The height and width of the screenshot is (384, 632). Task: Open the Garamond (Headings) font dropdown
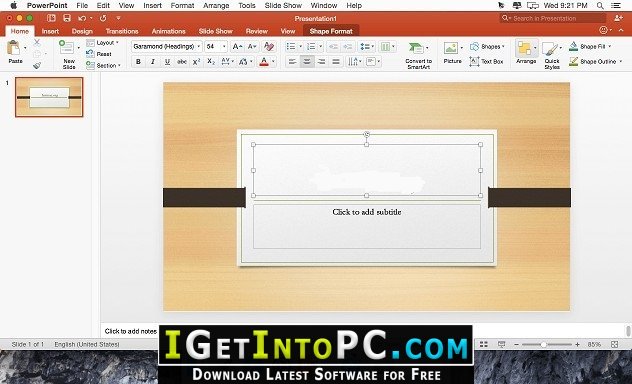pyautogui.click(x=166, y=47)
